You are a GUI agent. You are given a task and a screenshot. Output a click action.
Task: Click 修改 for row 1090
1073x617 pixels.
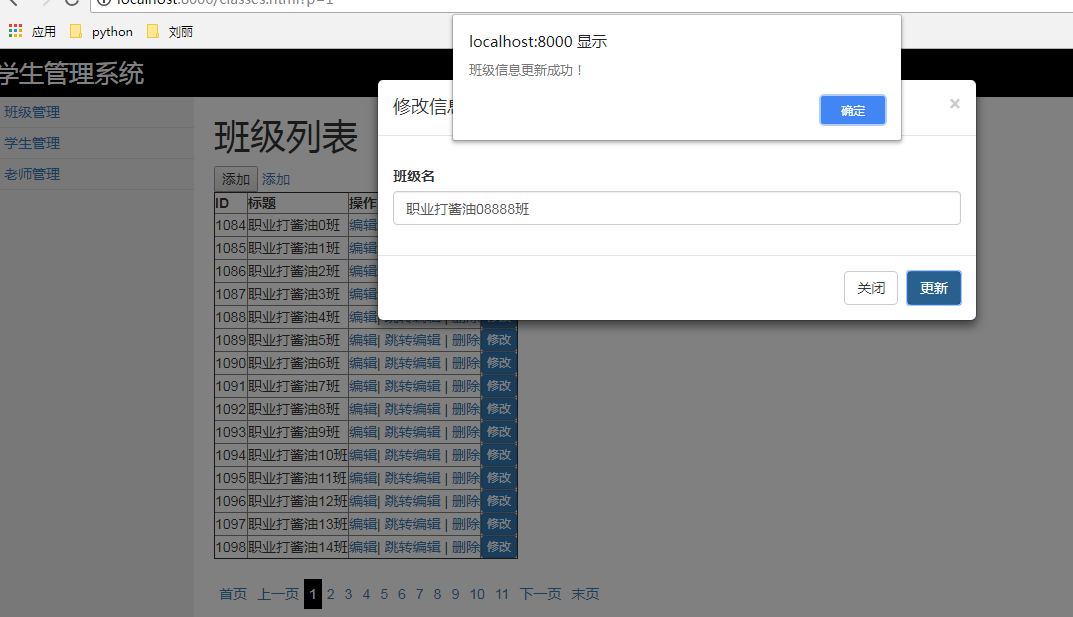pos(499,363)
